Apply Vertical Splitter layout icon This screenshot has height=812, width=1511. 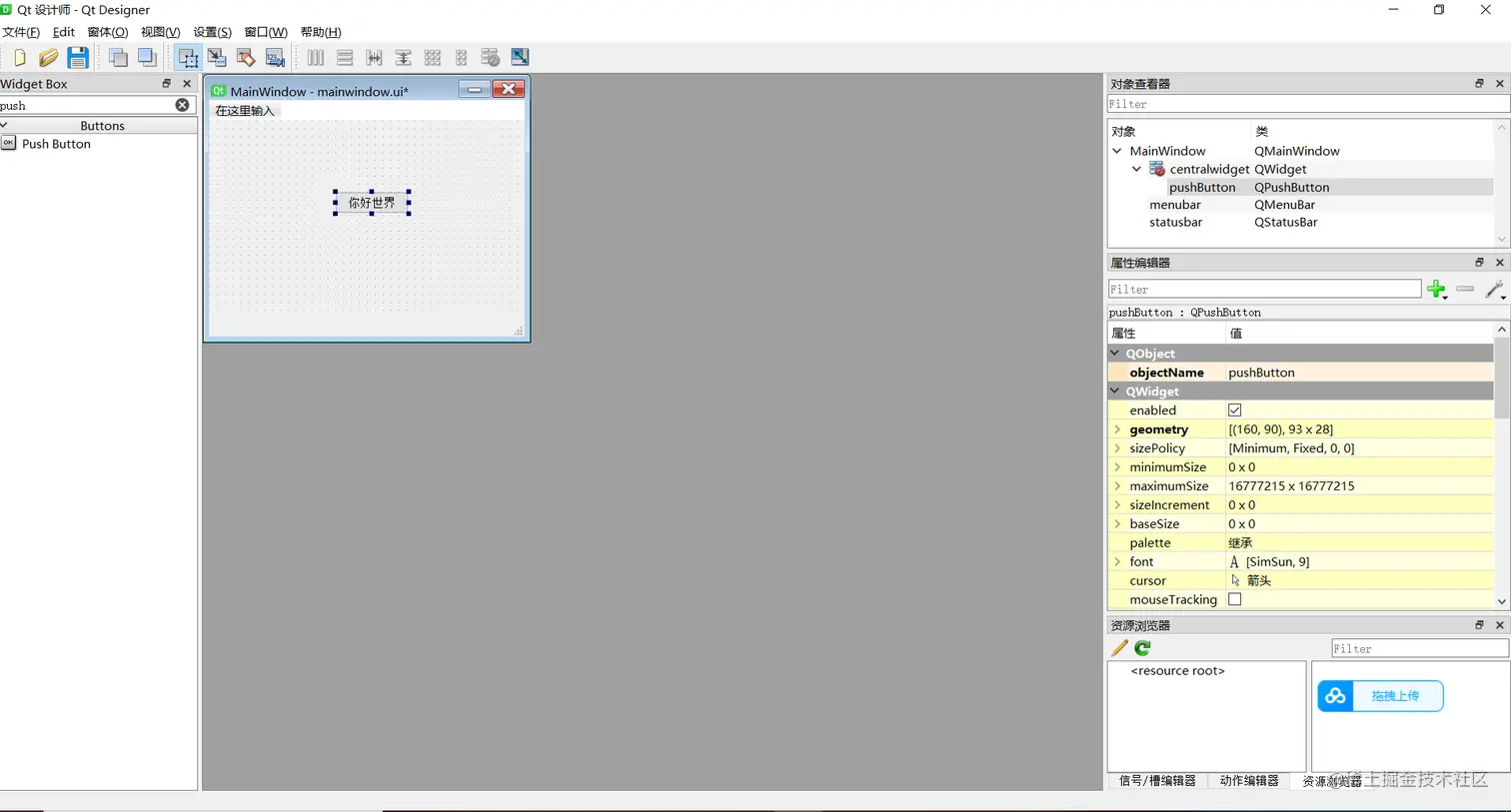point(403,58)
